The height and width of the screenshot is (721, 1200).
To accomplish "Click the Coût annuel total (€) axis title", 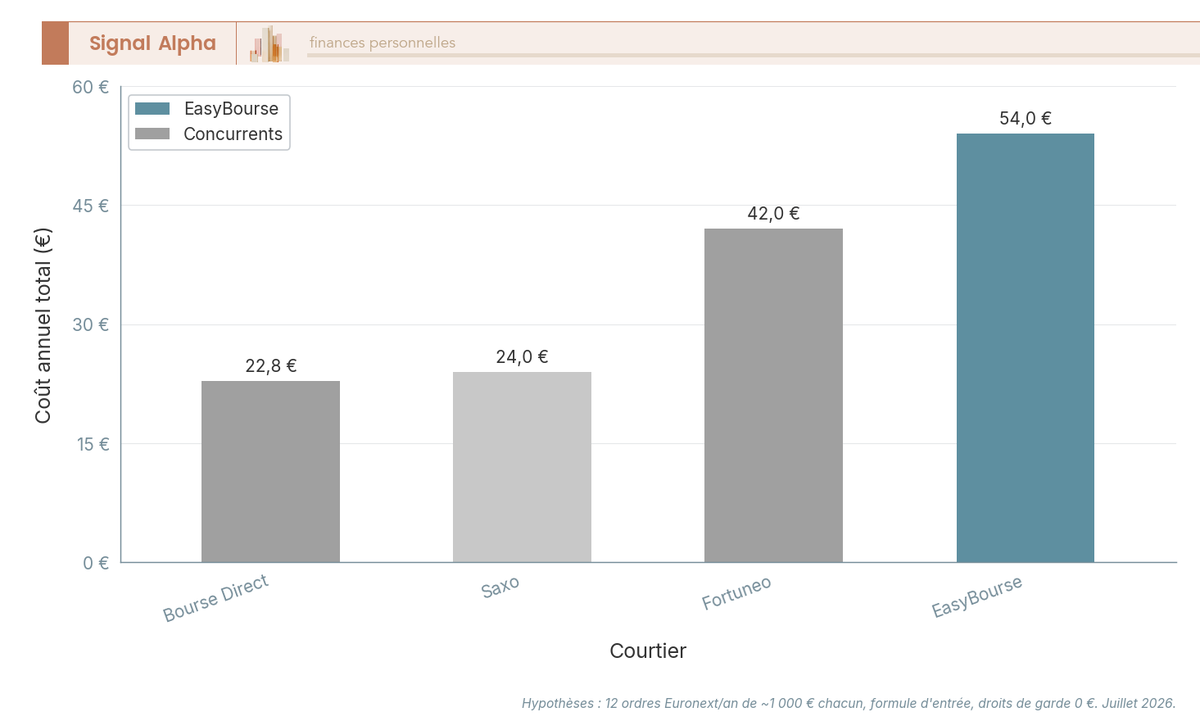I will [43, 325].
